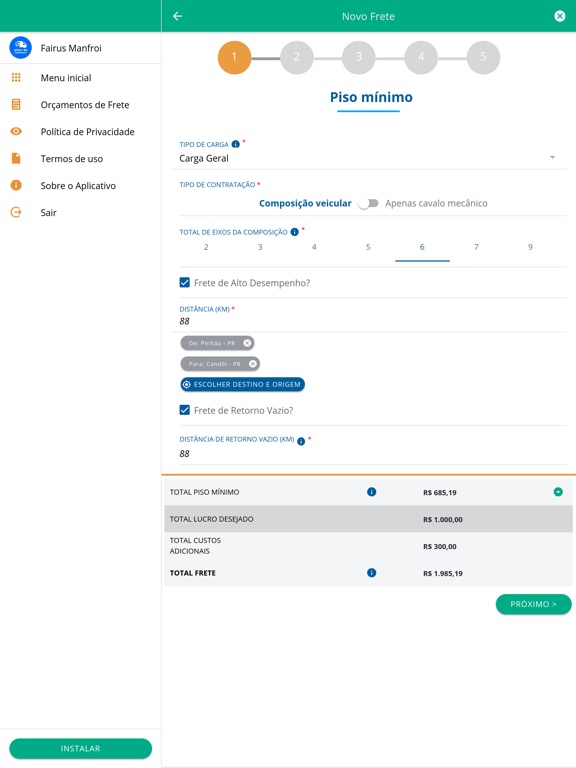Click the Fairus Manfroi profile avatar
The height and width of the screenshot is (768, 576).
[x=21, y=48]
